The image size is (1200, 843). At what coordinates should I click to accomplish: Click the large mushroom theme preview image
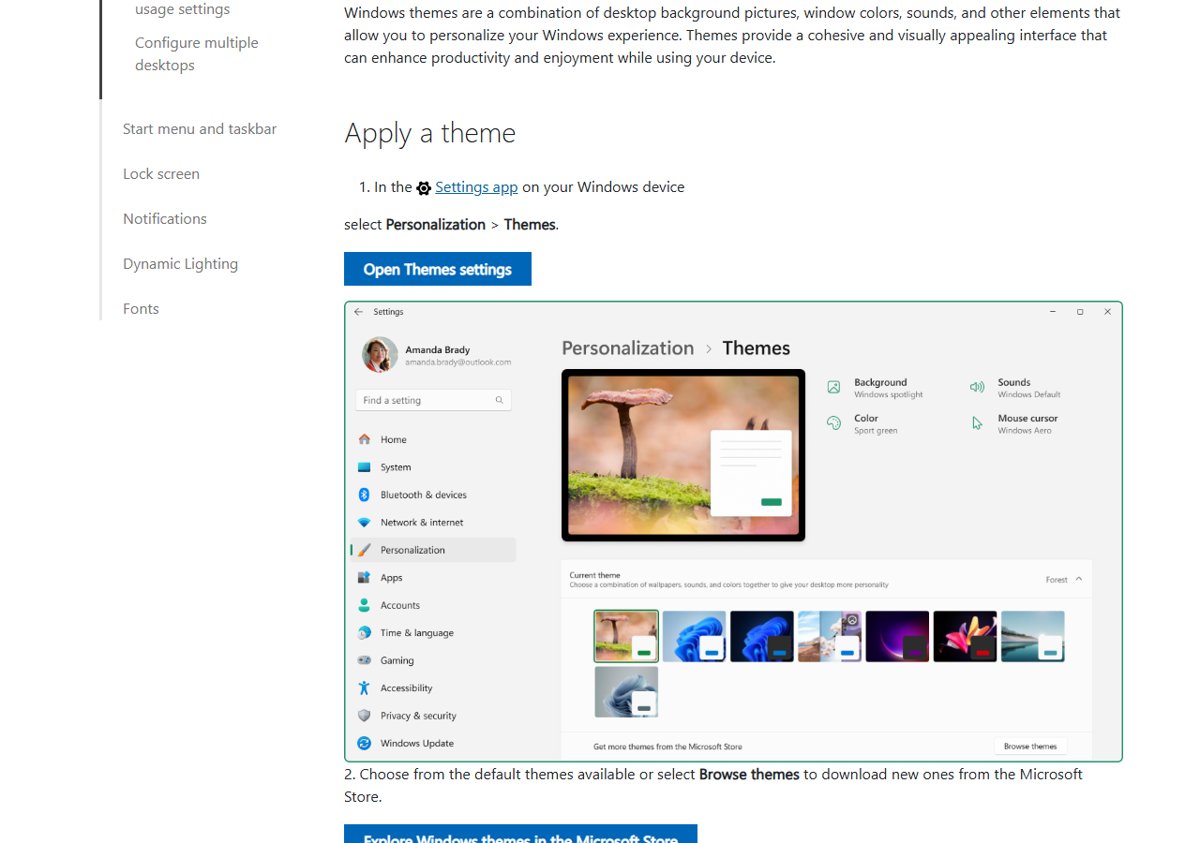(x=683, y=455)
